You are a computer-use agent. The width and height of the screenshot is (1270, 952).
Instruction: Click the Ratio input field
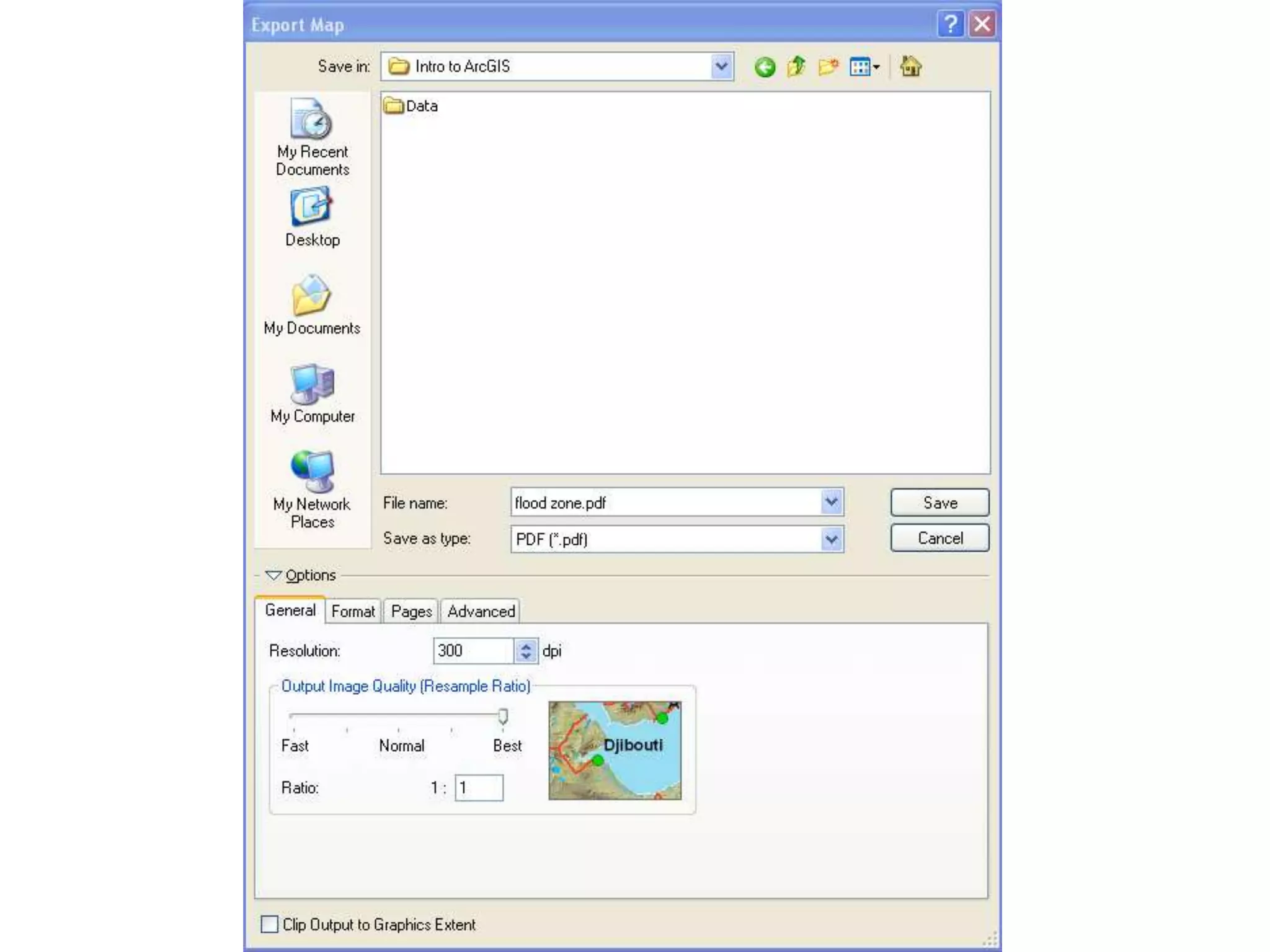click(479, 788)
